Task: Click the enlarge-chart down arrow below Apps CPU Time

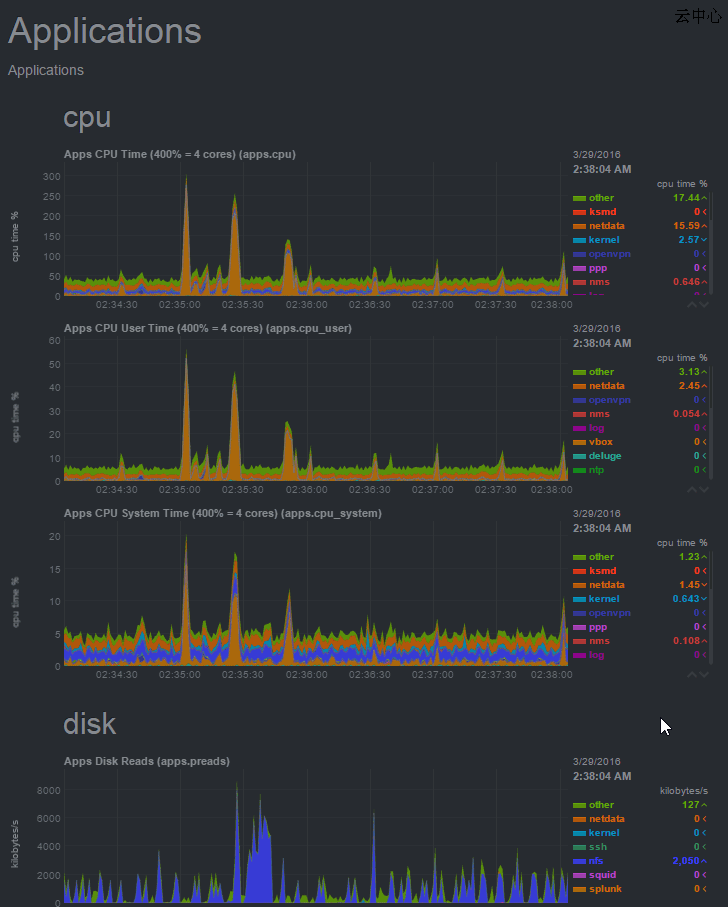Action: pos(704,305)
